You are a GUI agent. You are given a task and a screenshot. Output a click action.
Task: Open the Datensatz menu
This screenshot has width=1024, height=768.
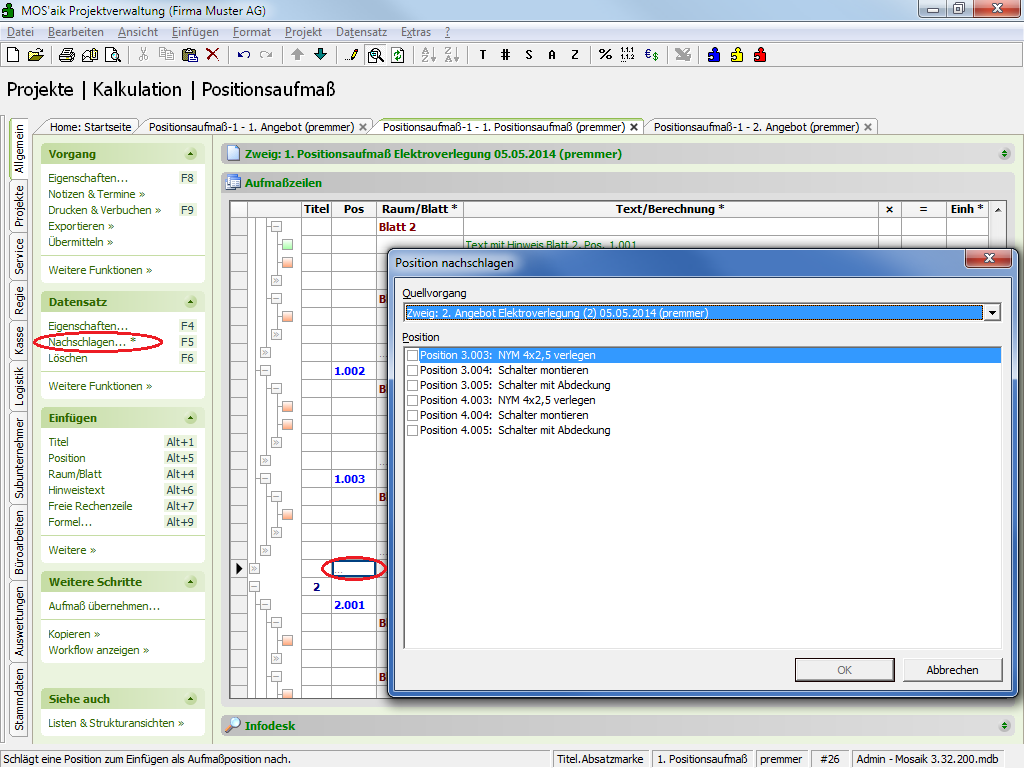point(361,32)
